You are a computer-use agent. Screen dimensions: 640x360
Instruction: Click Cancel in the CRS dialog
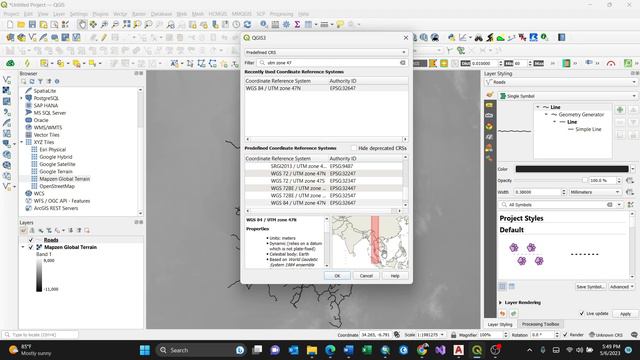click(x=366, y=276)
